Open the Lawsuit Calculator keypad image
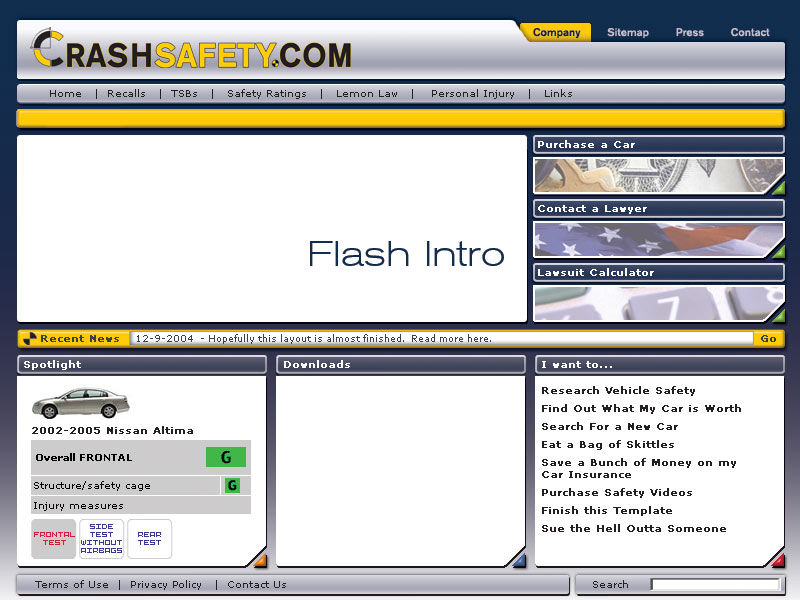 [659, 304]
